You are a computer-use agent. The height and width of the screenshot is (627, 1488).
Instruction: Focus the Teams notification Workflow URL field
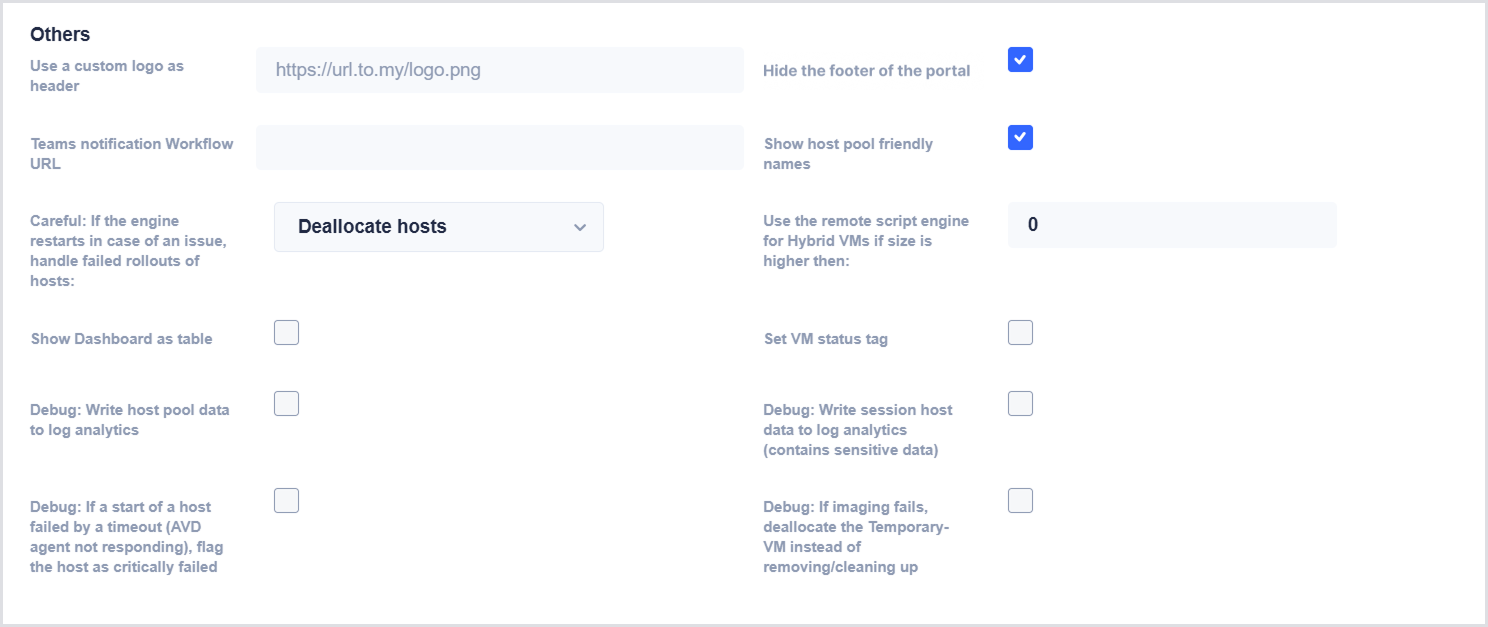click(x=500, y=147)
